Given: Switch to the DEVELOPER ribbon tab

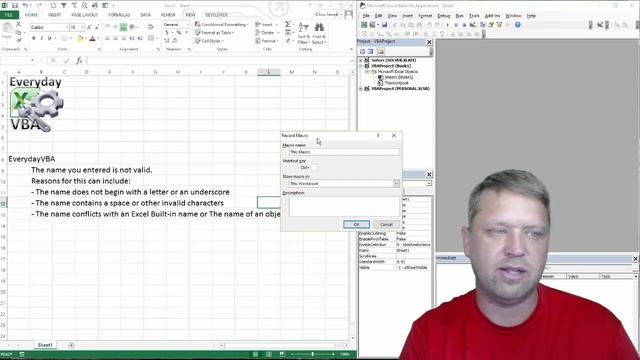Looking at the screenshot, I should 216,15.
